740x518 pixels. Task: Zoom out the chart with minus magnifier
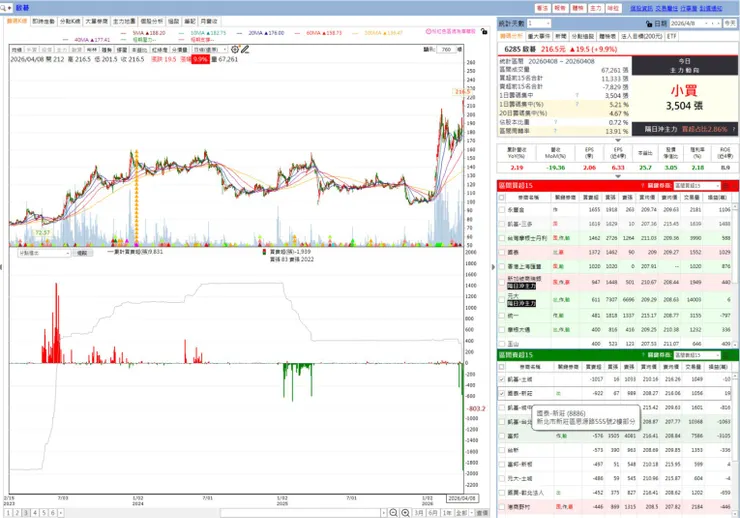tap(393, 512)
